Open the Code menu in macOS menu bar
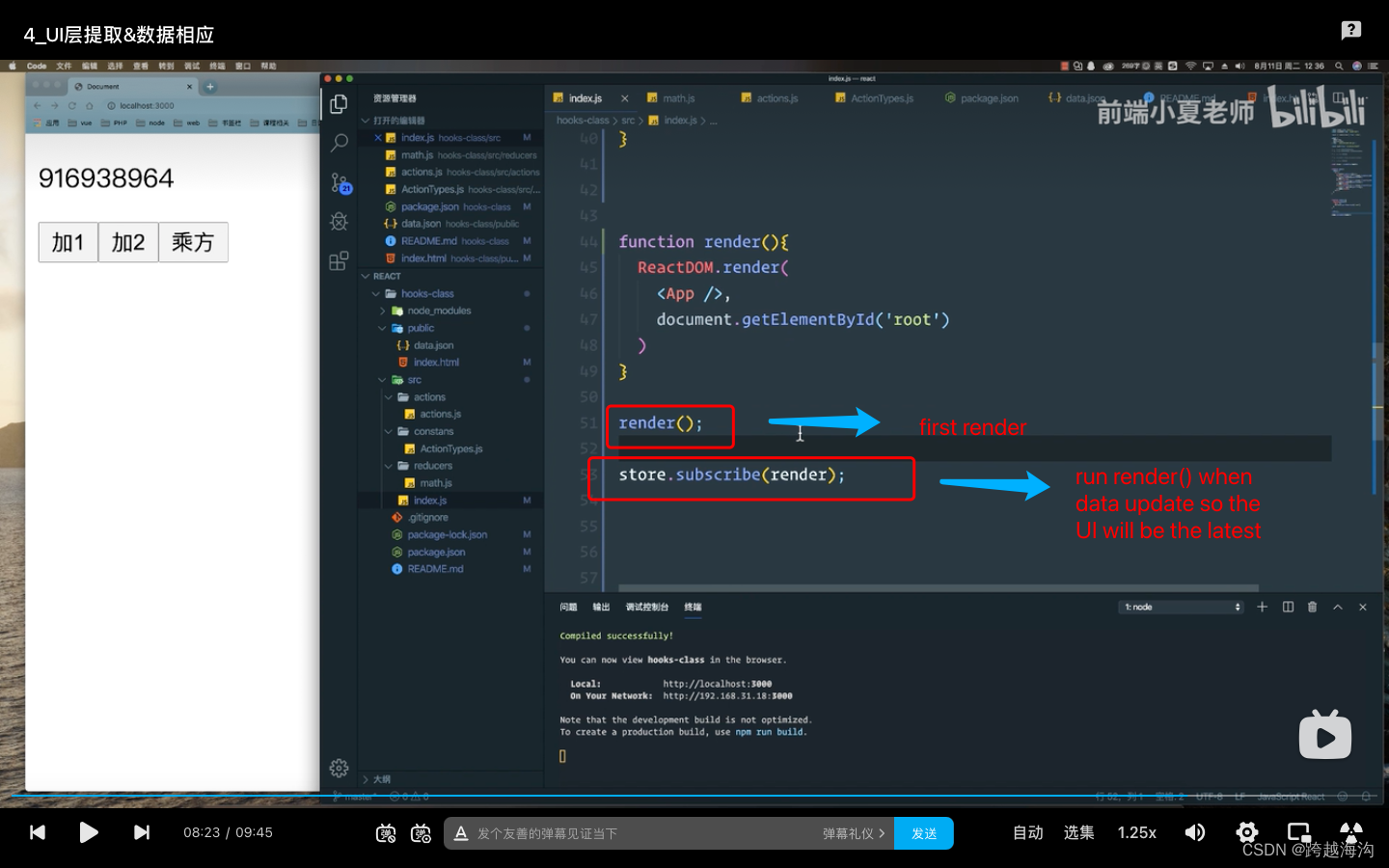 tap(37, 66)
